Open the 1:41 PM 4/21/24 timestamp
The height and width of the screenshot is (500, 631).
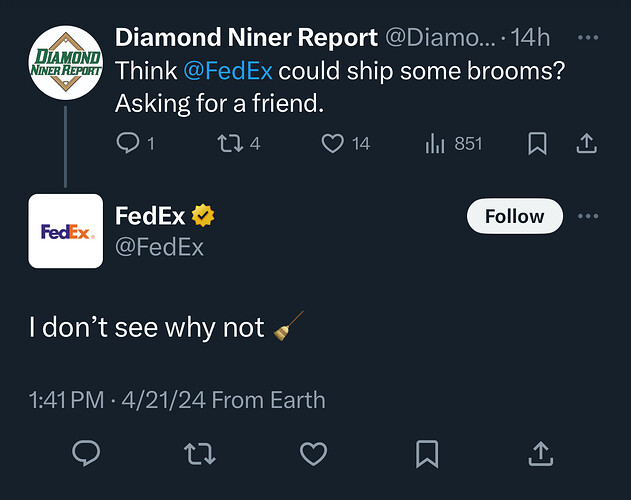click(x=117, y=400)
